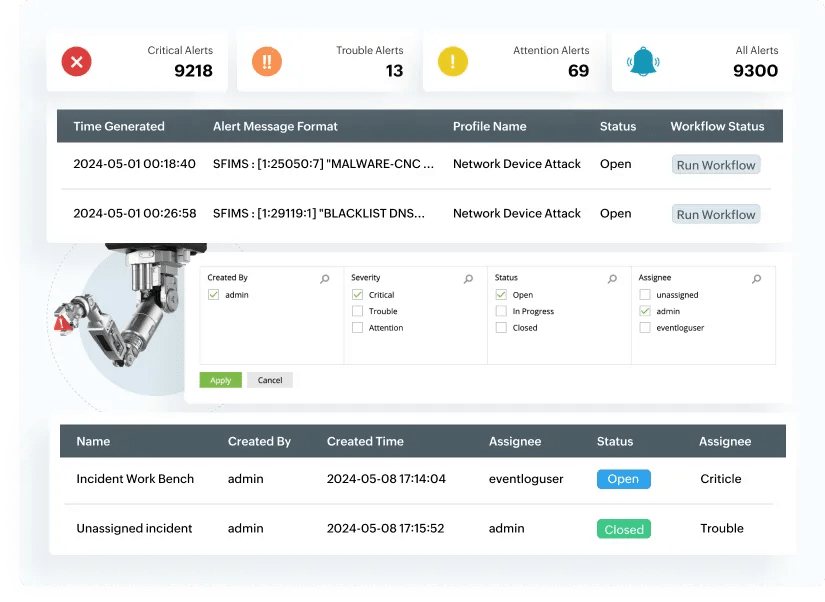Viewport: 825px width, 602px height.
Task: Check the Attention severity checkbox
Action: [357, 327]
